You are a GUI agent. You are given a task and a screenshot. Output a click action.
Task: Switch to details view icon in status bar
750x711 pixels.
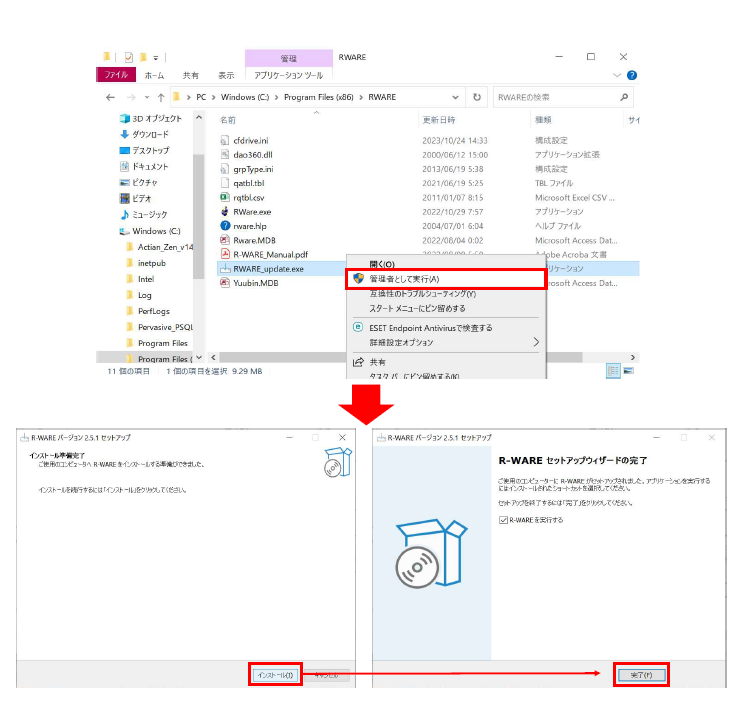(613, 371)
